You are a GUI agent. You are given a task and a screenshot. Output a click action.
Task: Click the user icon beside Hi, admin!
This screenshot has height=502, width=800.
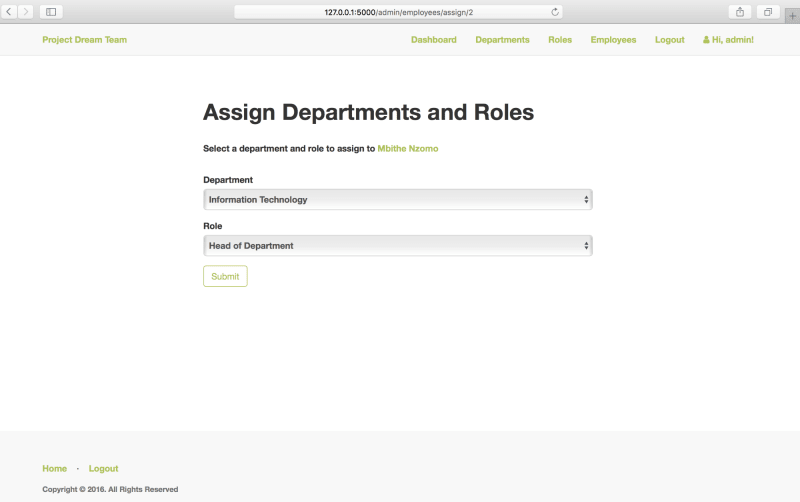click(706, 40)
